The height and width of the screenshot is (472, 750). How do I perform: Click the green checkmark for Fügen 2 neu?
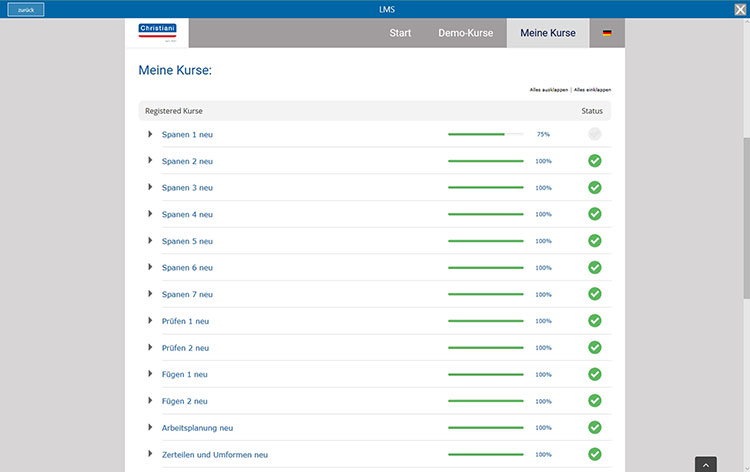click(595, 400)
